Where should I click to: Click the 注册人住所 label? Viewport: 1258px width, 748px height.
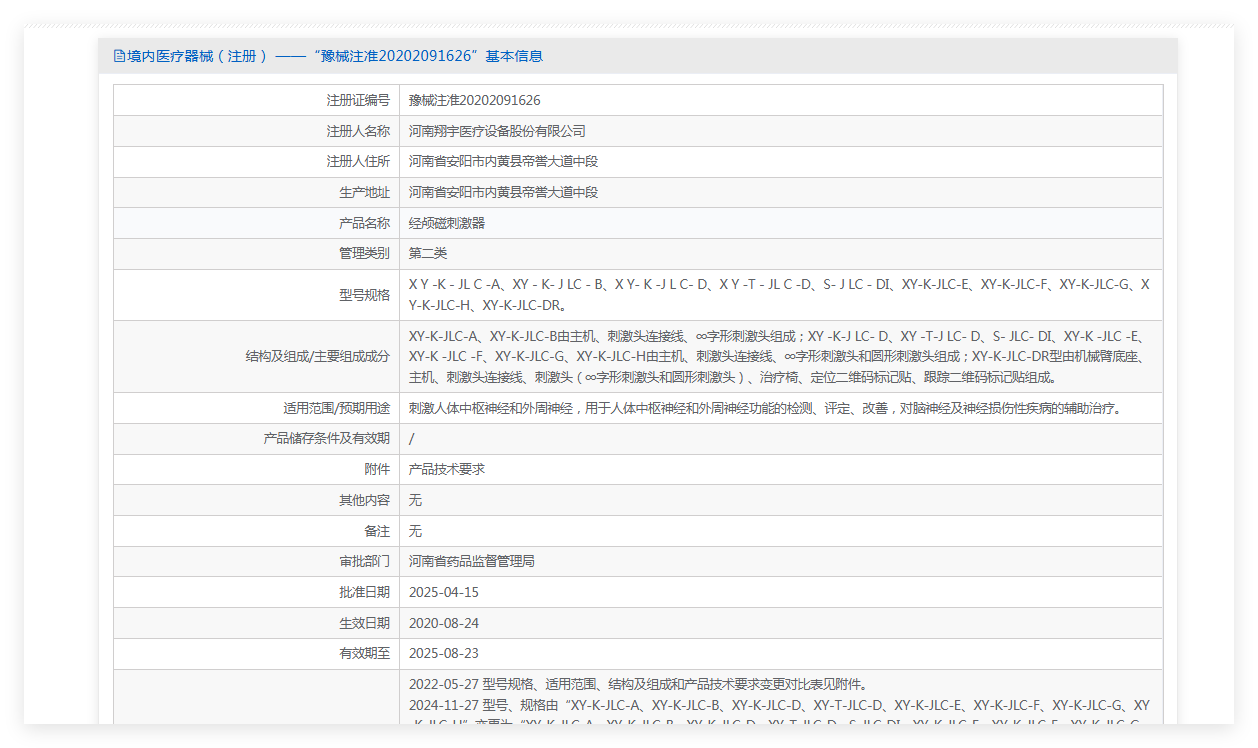(x=358, y=161)
